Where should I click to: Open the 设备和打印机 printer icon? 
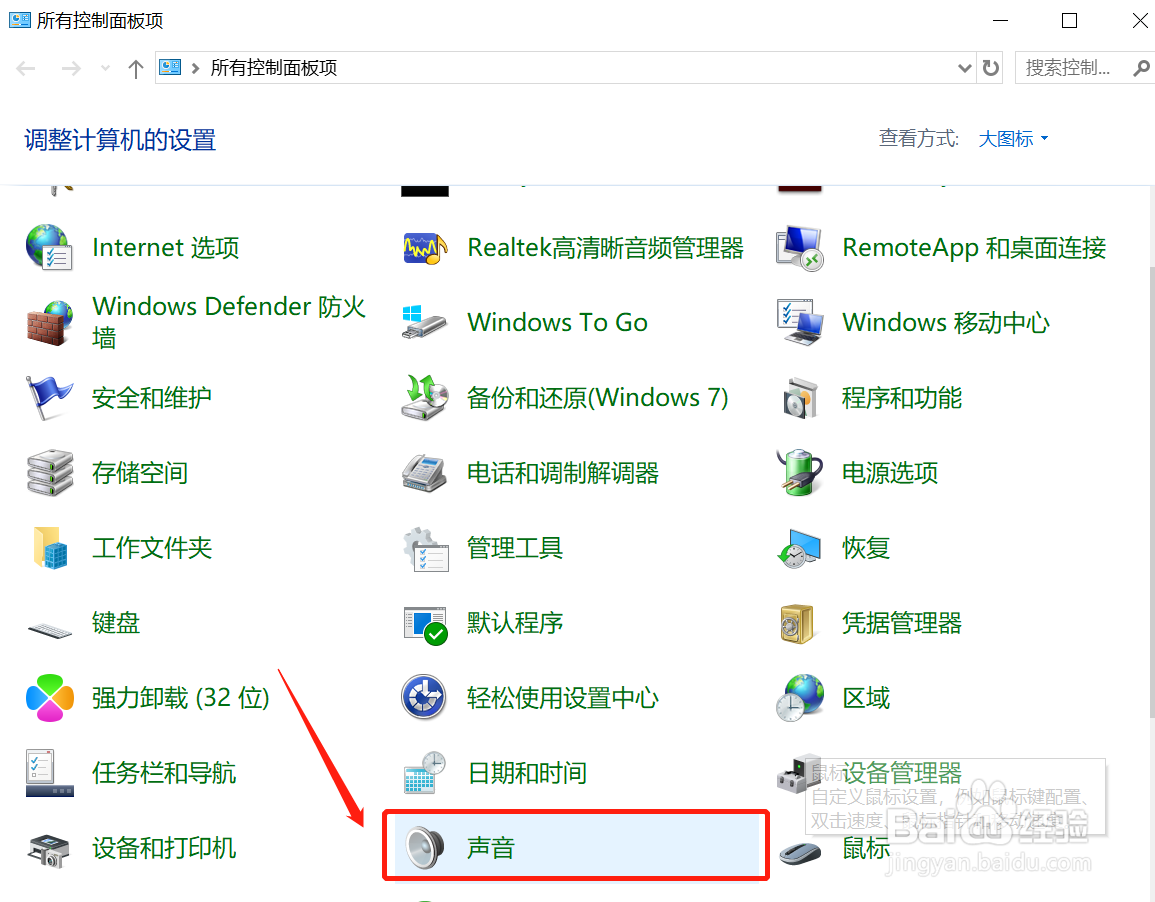[49, 850]
